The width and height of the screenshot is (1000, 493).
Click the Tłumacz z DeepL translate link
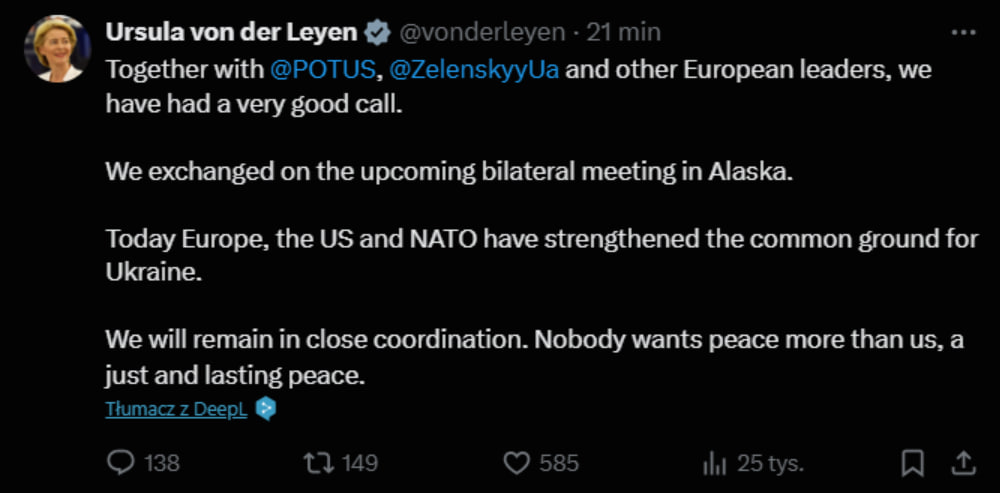(x=176, y=409)
